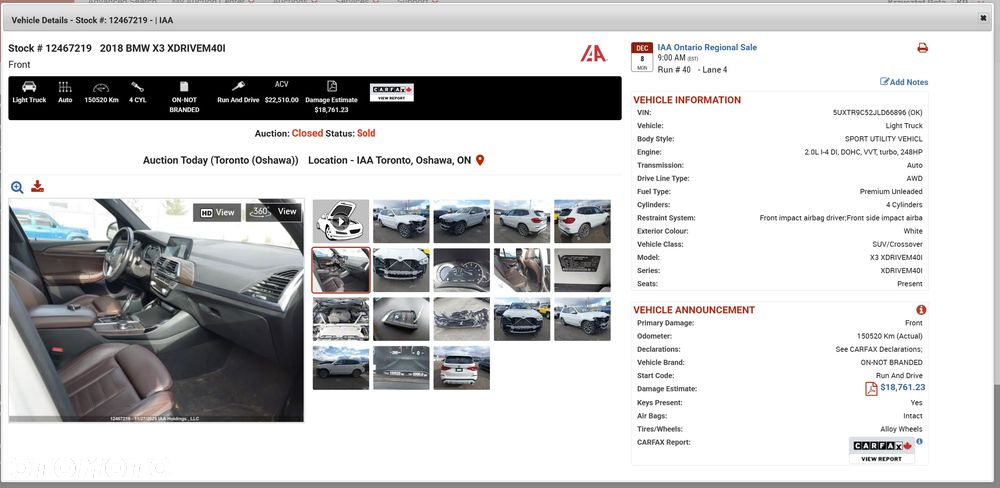Open CARFAX report in black info bar
This screenshot has height=488, width=1000.
click(x=392, y=92)
